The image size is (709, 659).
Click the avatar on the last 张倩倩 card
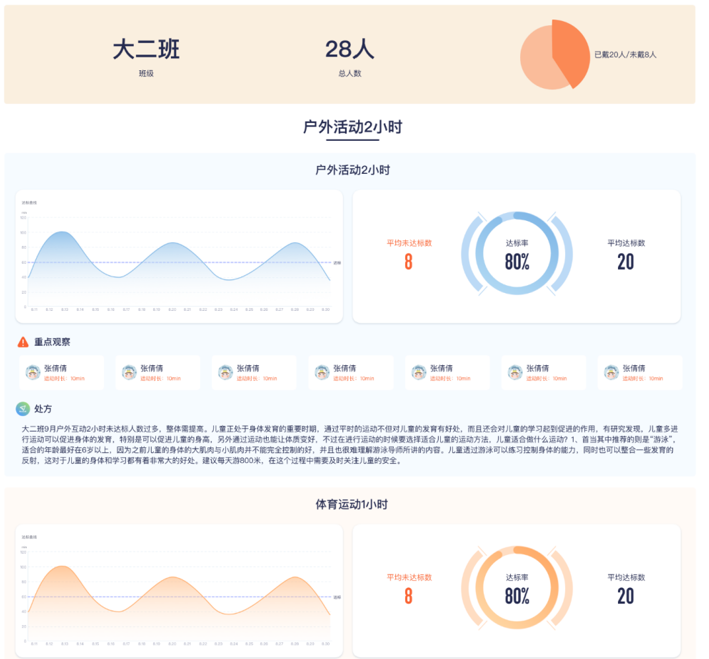coord(611,372)
